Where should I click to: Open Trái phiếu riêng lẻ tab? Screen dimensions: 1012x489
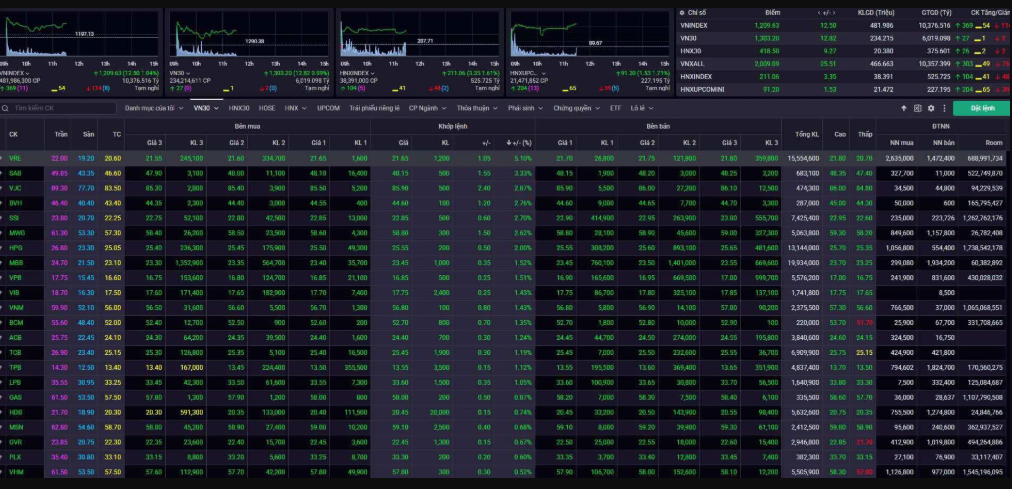click(x=374, y=108)
